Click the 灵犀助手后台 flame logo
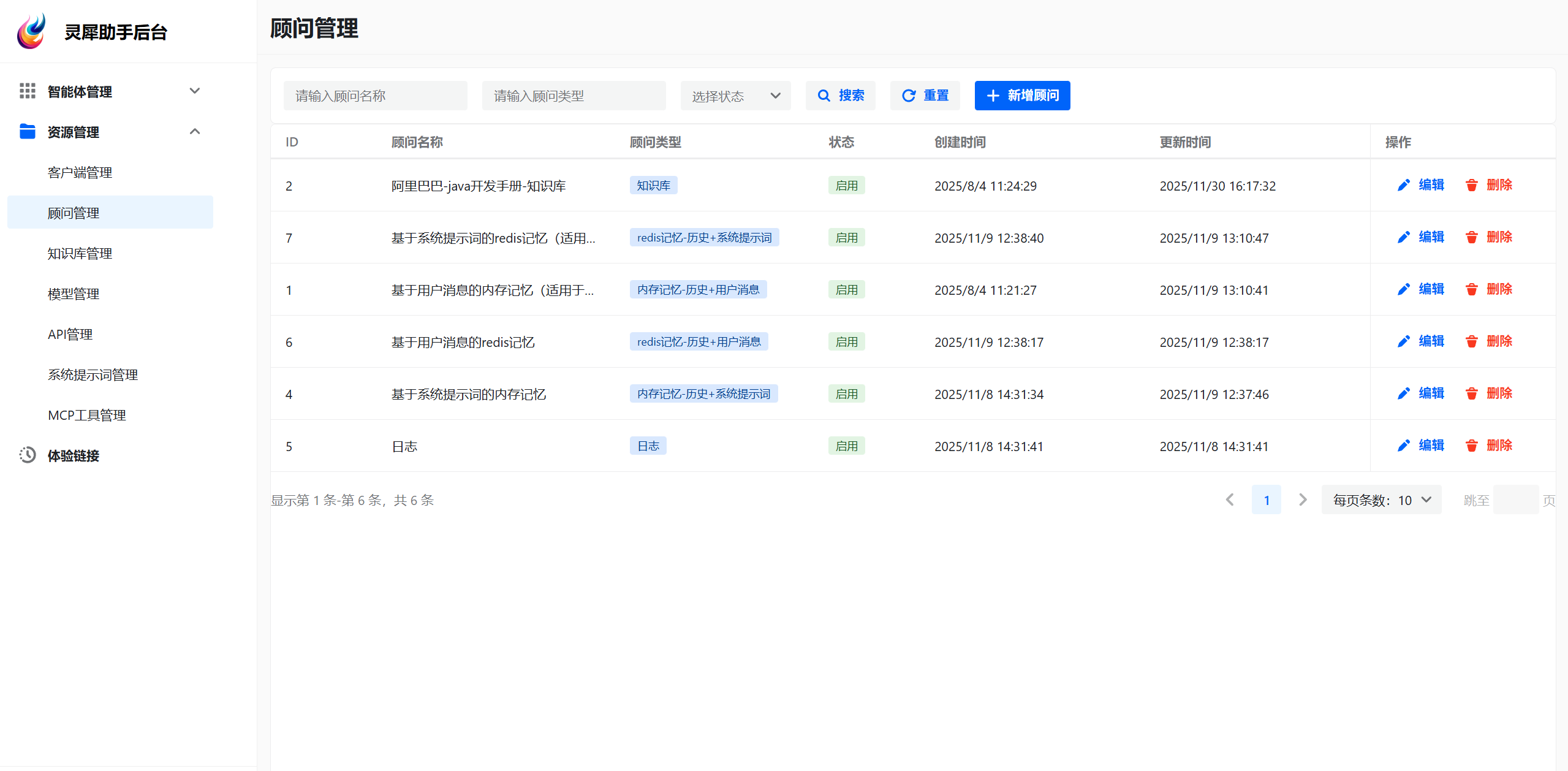 [31, 31]
